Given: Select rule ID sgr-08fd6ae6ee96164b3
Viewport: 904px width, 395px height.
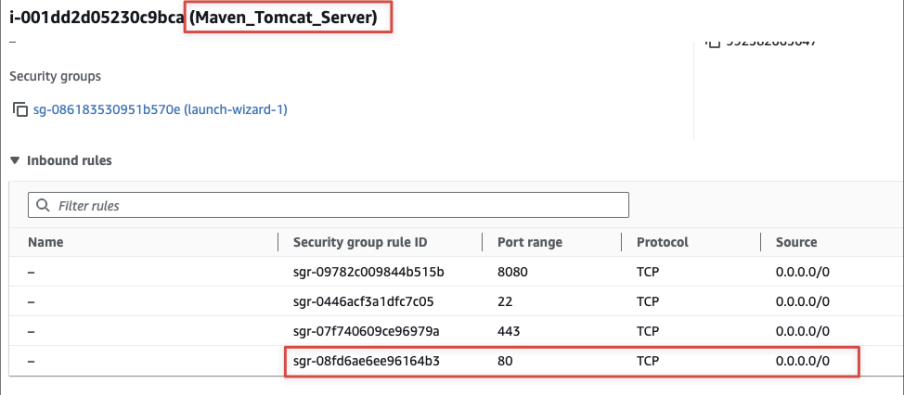Looking at the screenshot, I should pos(367,361).
